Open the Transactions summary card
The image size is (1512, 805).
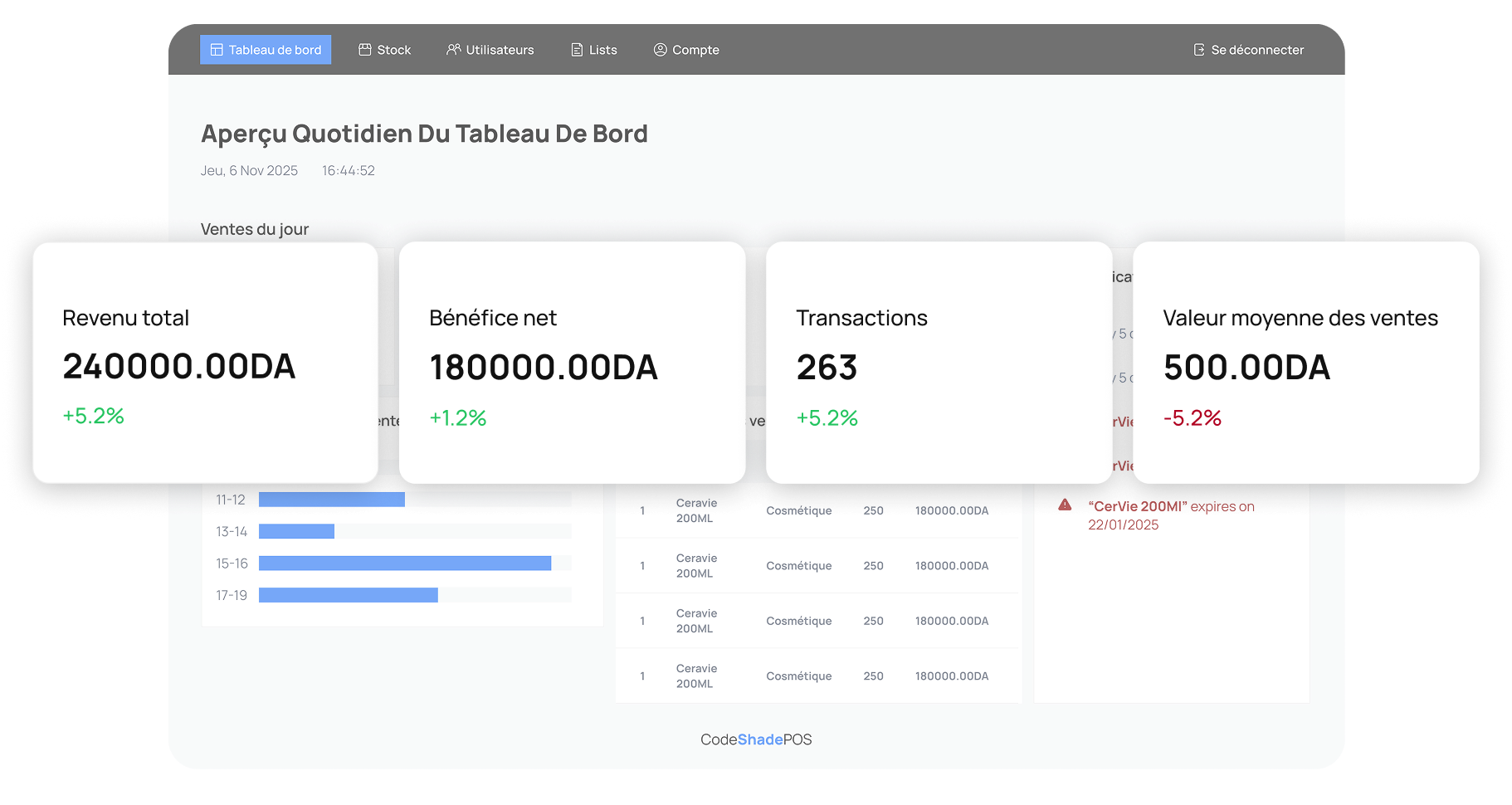coord(939,363)
